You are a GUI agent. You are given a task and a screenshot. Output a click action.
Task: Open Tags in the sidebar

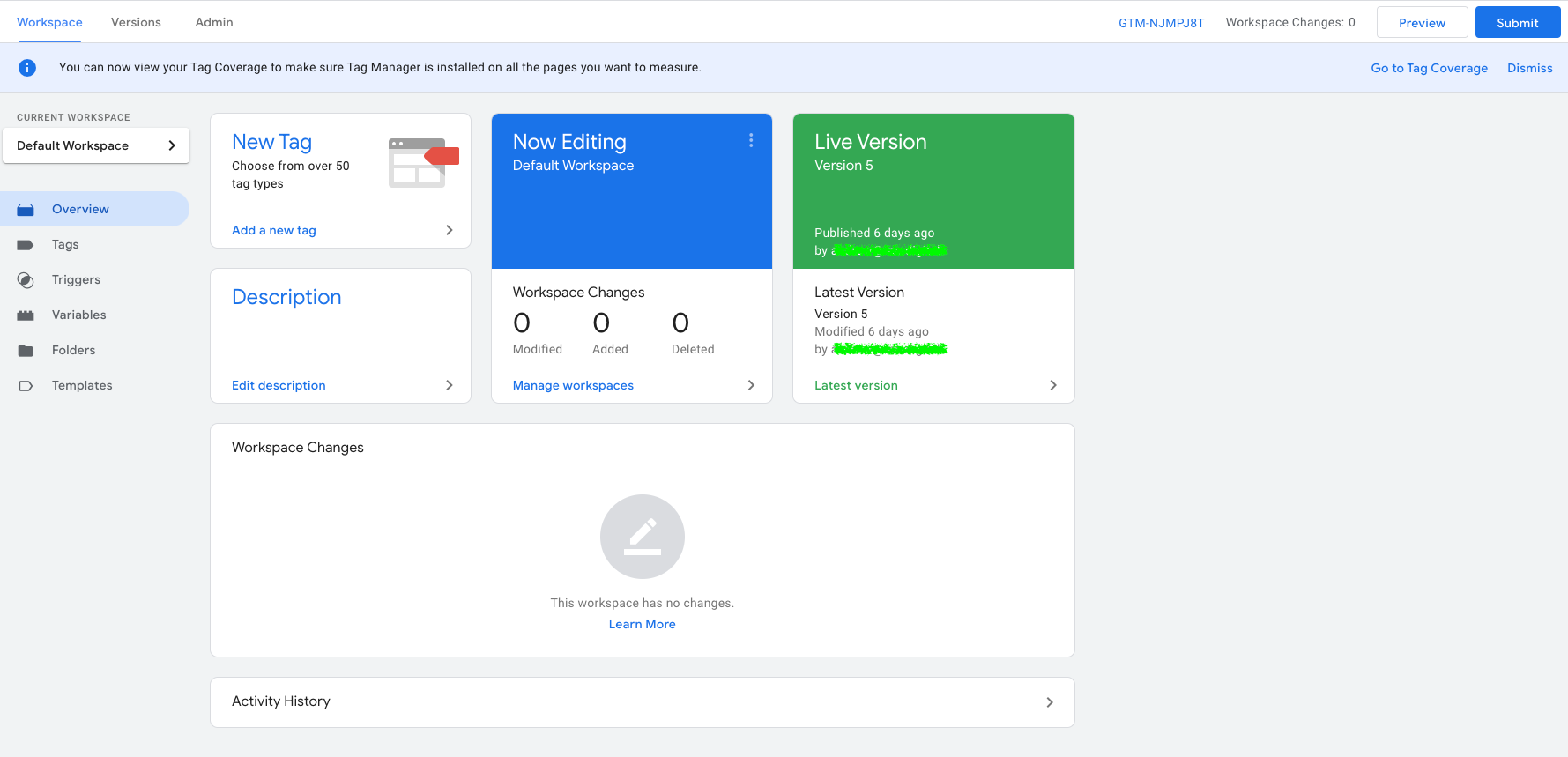tap(94, 244)
